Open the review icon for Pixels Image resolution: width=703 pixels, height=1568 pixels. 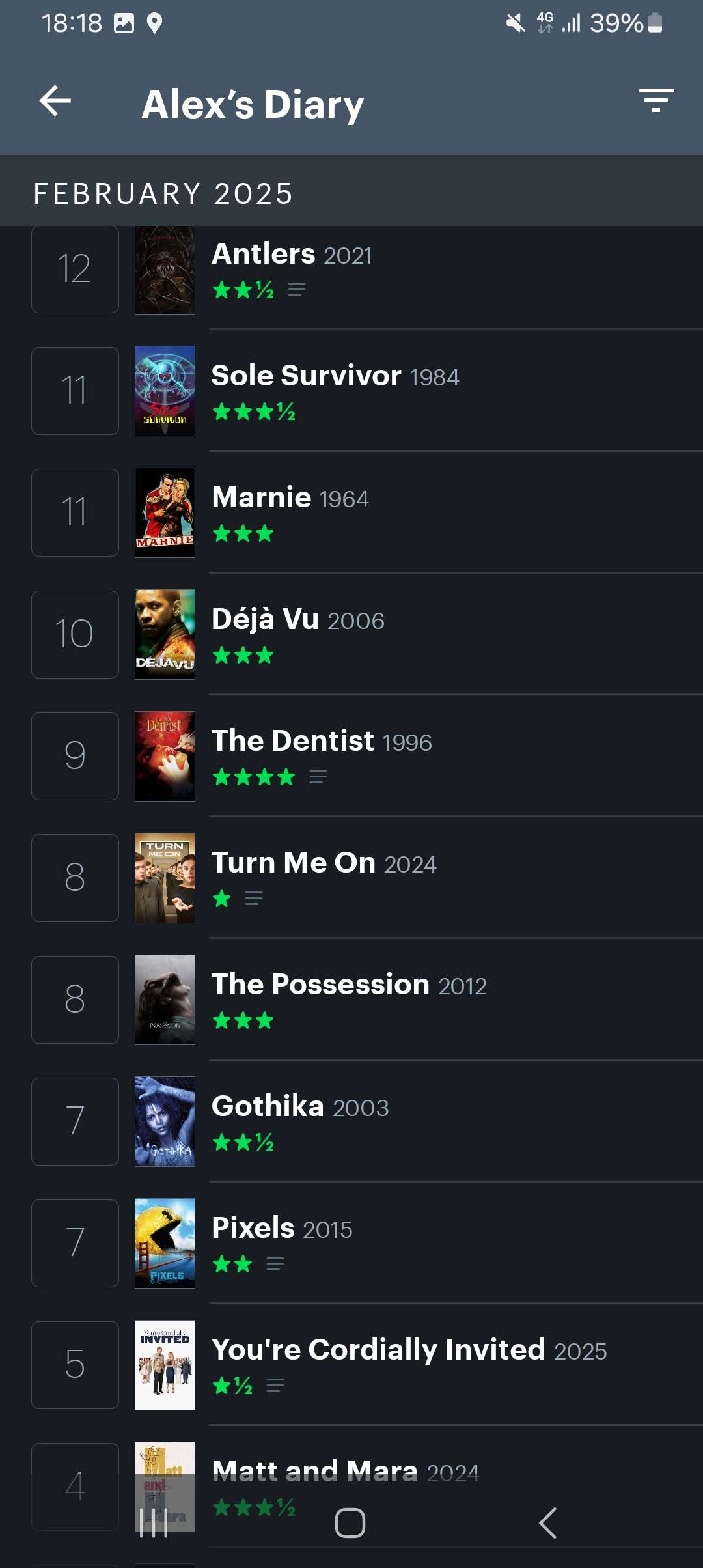tap(275, 1265)
